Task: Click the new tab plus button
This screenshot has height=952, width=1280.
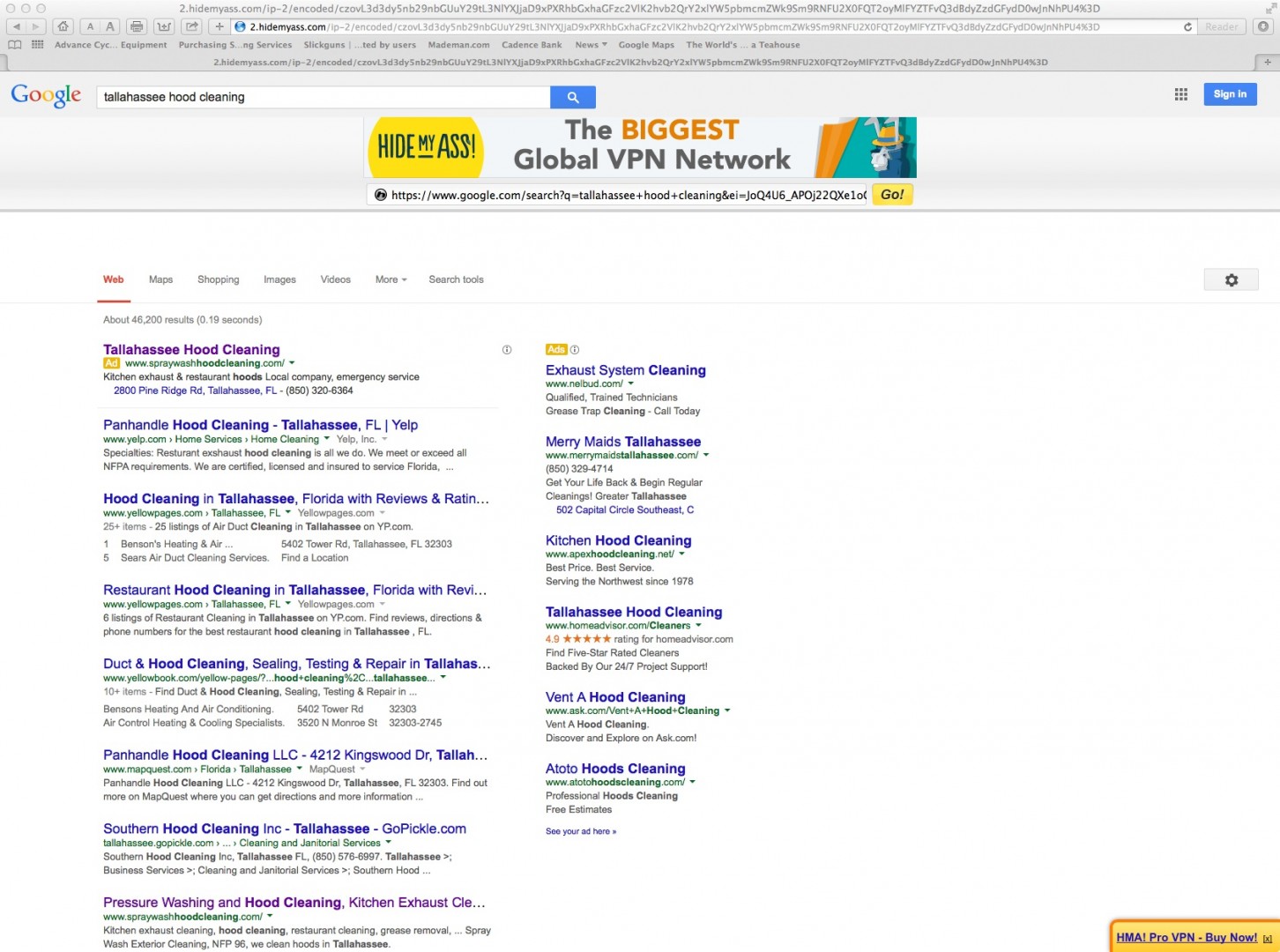Action: coord(1267,62)
